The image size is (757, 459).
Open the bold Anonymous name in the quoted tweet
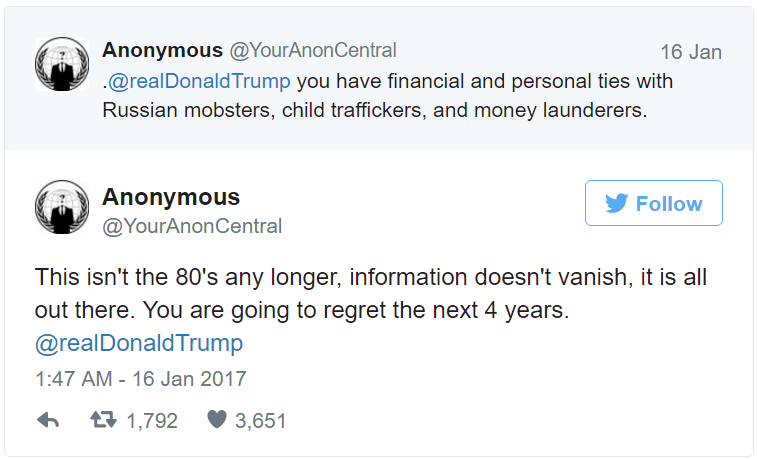coord(162,50)
